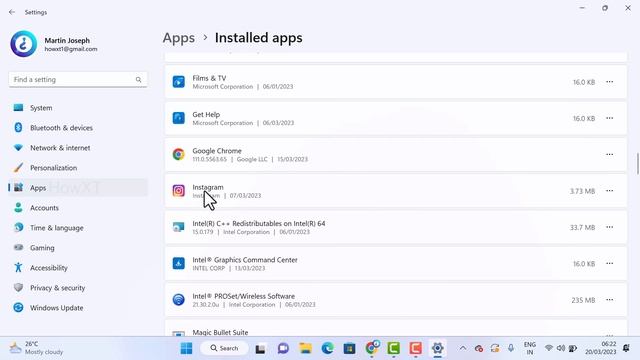
Task: Show hidden system tray icons
Action: click(462, 348)
